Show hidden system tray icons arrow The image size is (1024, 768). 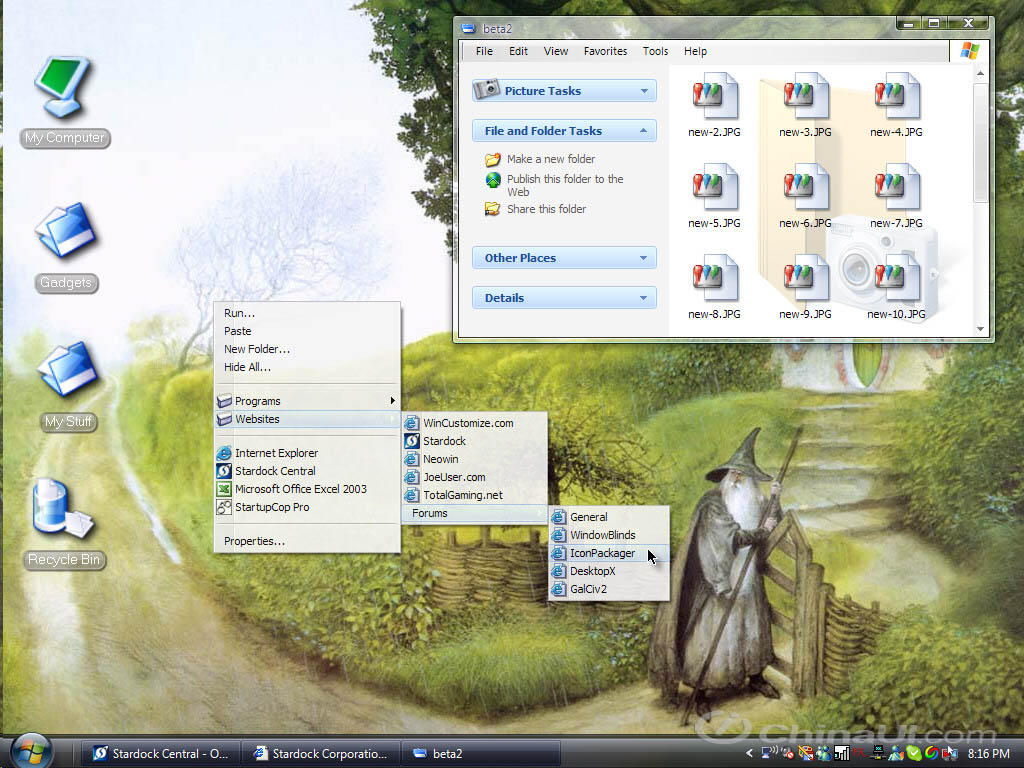click(749, 754)
